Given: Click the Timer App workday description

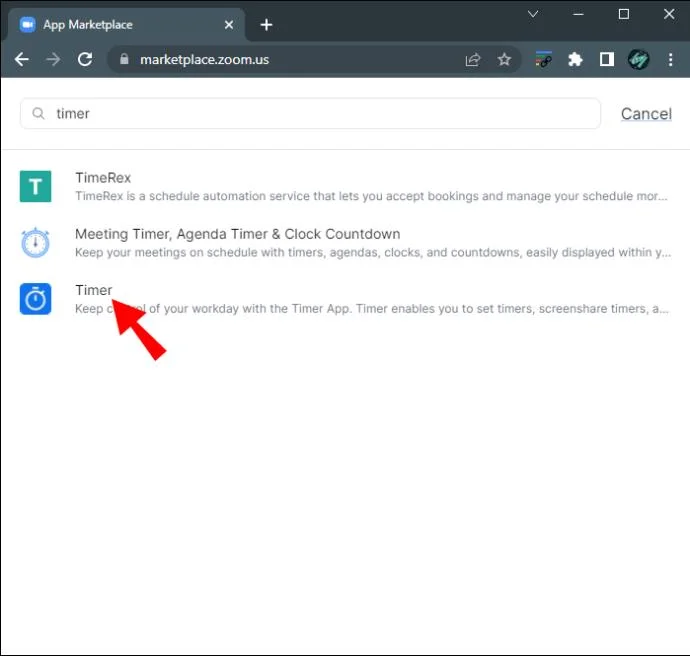Looking at the screenshot, I should tap(372, 309).
